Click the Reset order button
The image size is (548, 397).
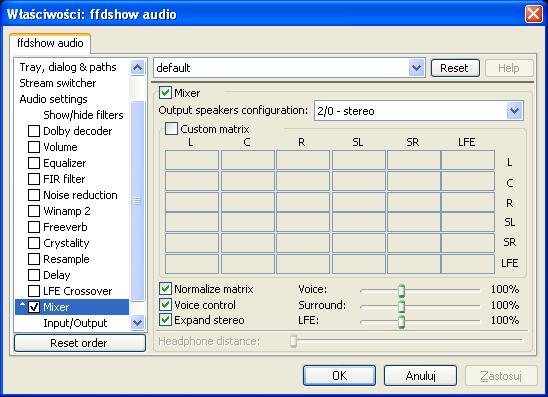click(x=80, y=343)
